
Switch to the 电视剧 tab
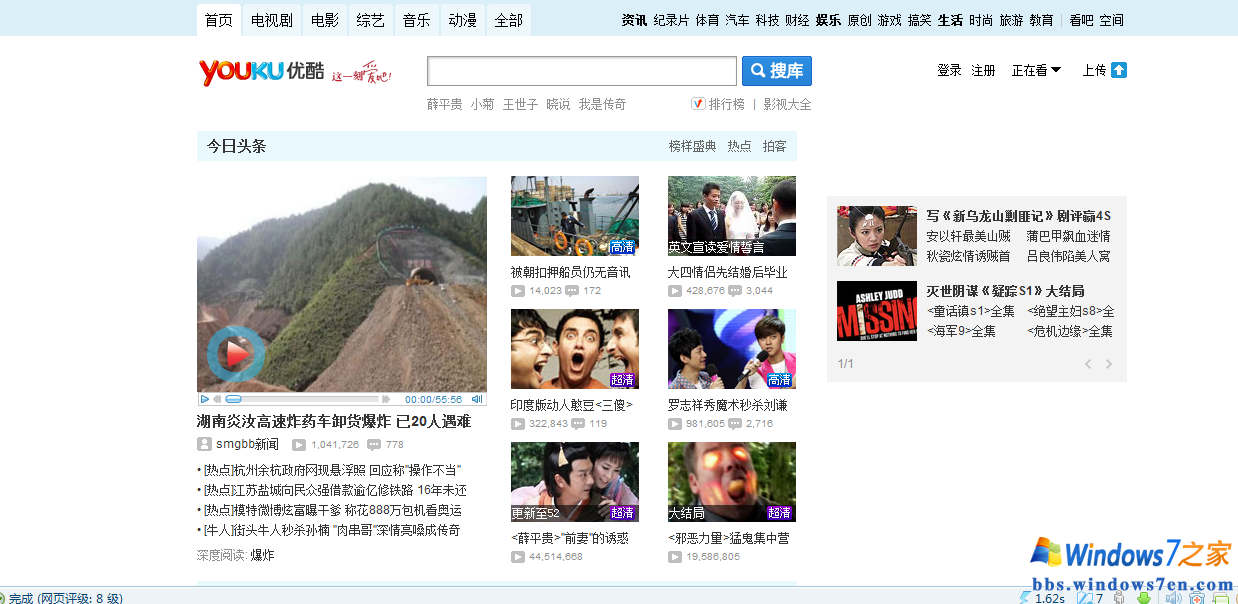click(272, 20)
